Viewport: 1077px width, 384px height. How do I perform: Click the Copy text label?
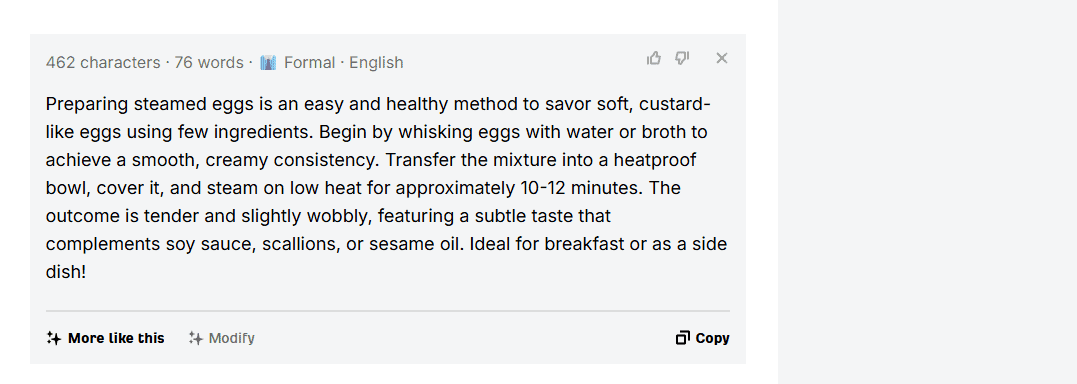tap(712, 338)
